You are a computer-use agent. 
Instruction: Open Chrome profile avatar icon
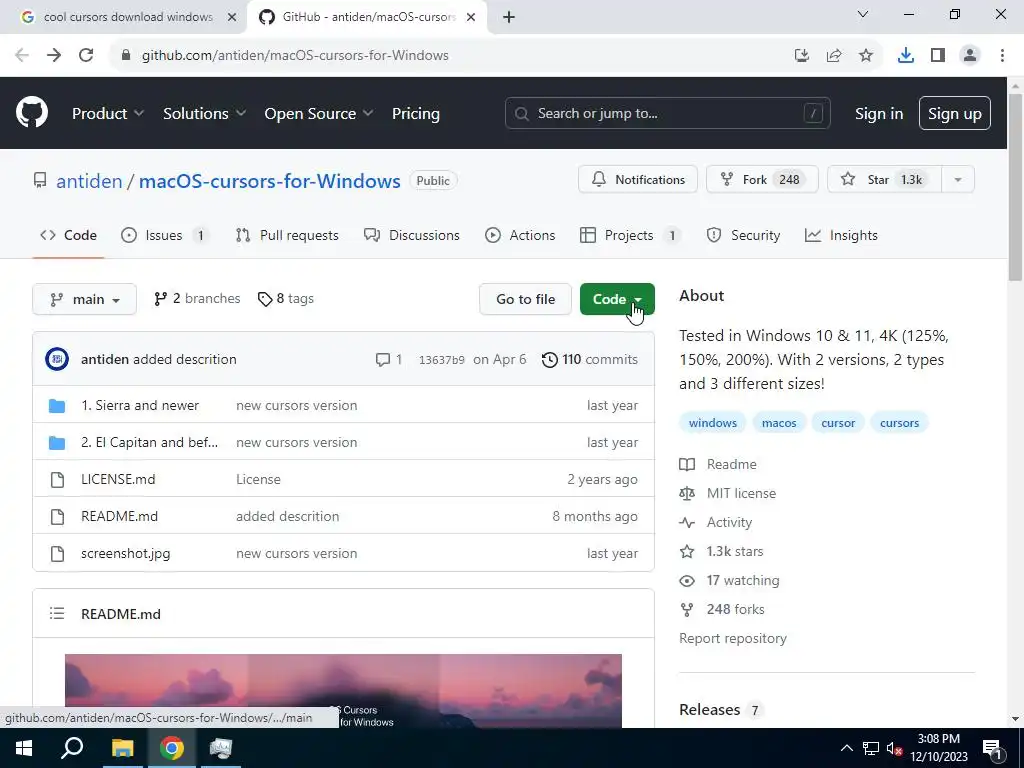pos(970,56)
